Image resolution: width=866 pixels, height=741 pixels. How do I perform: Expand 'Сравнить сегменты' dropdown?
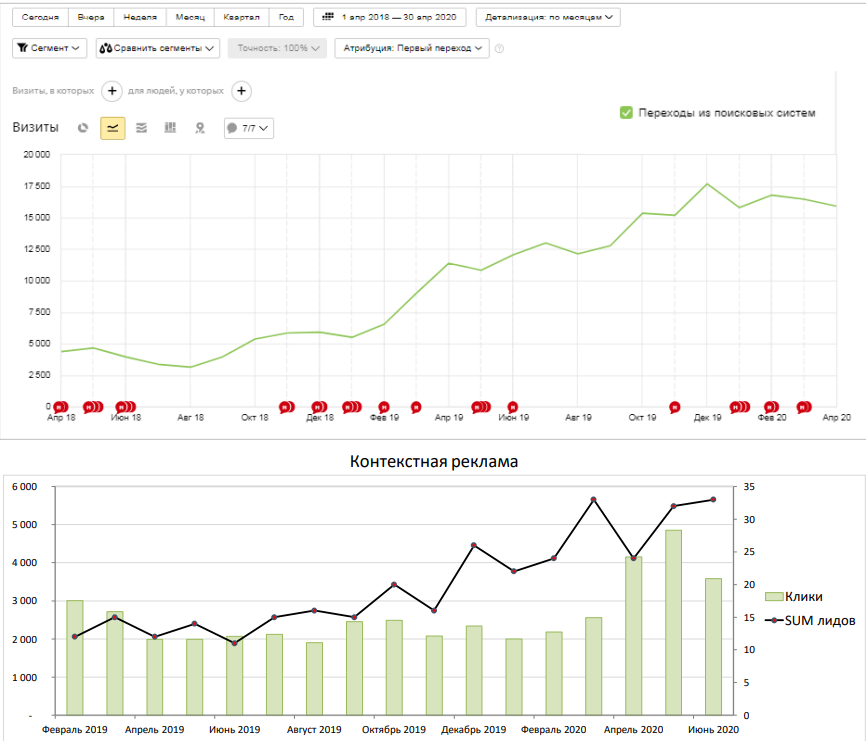tap(158, 48)
